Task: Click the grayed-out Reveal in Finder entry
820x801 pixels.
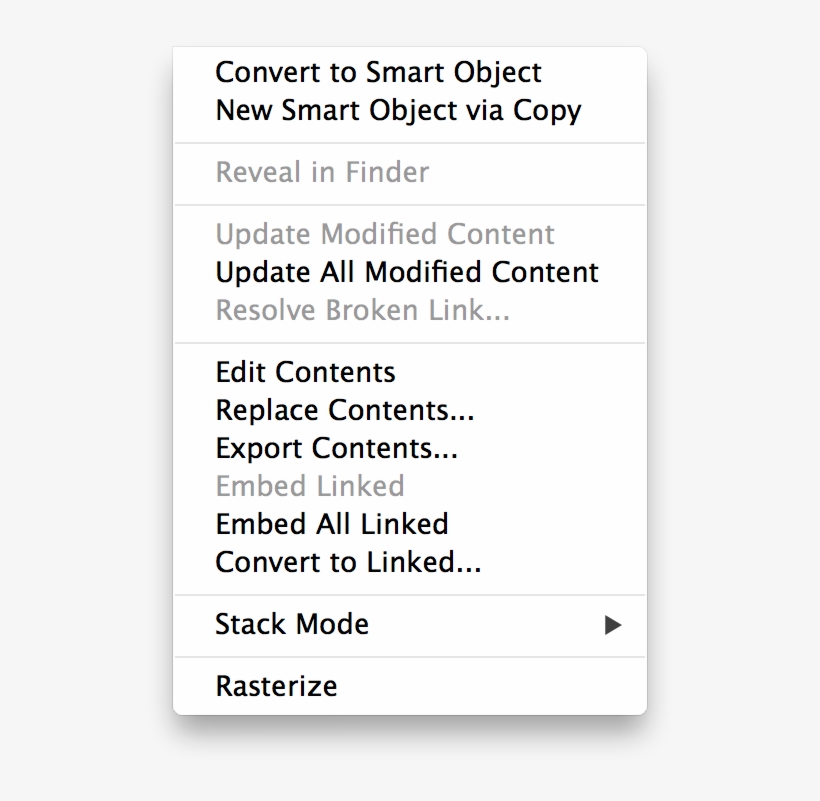Action: 322,173
